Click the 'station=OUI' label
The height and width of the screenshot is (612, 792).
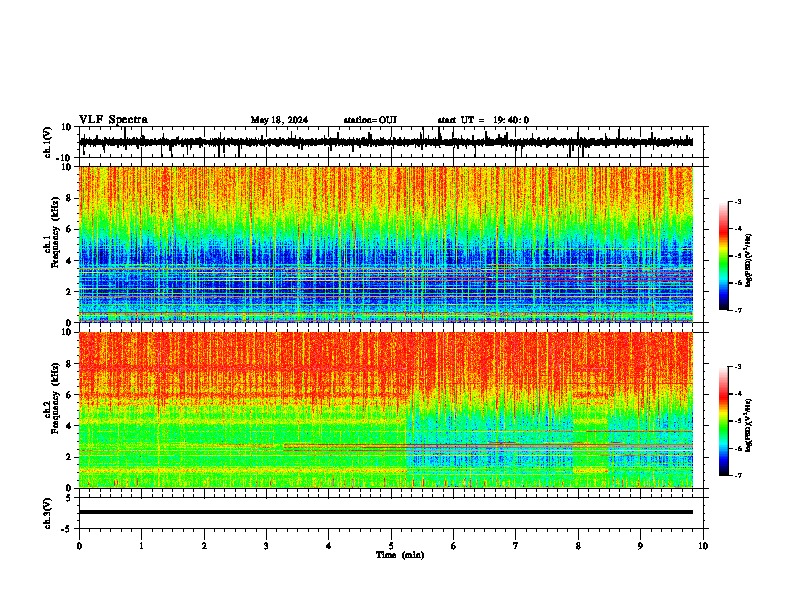coord(370,120)
